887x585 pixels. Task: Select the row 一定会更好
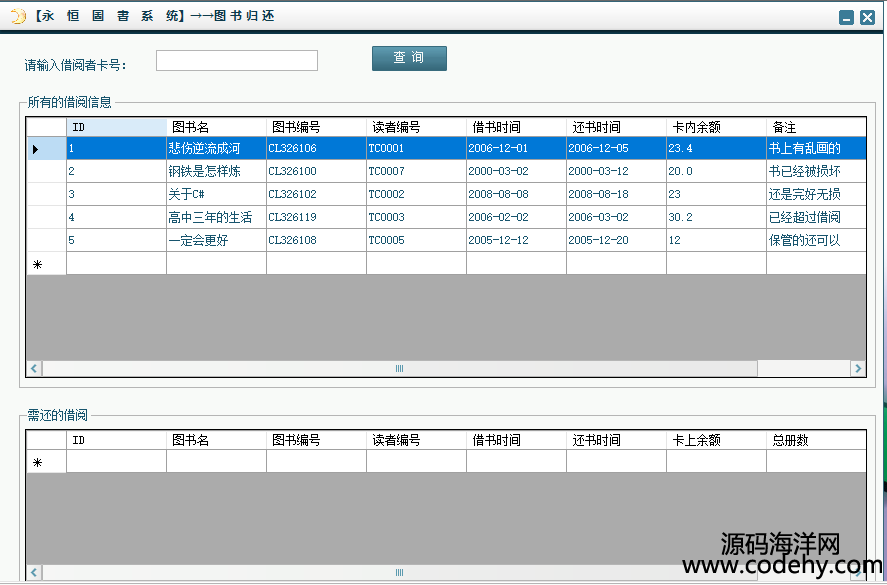pyautogui.click(x=216, y=240)
